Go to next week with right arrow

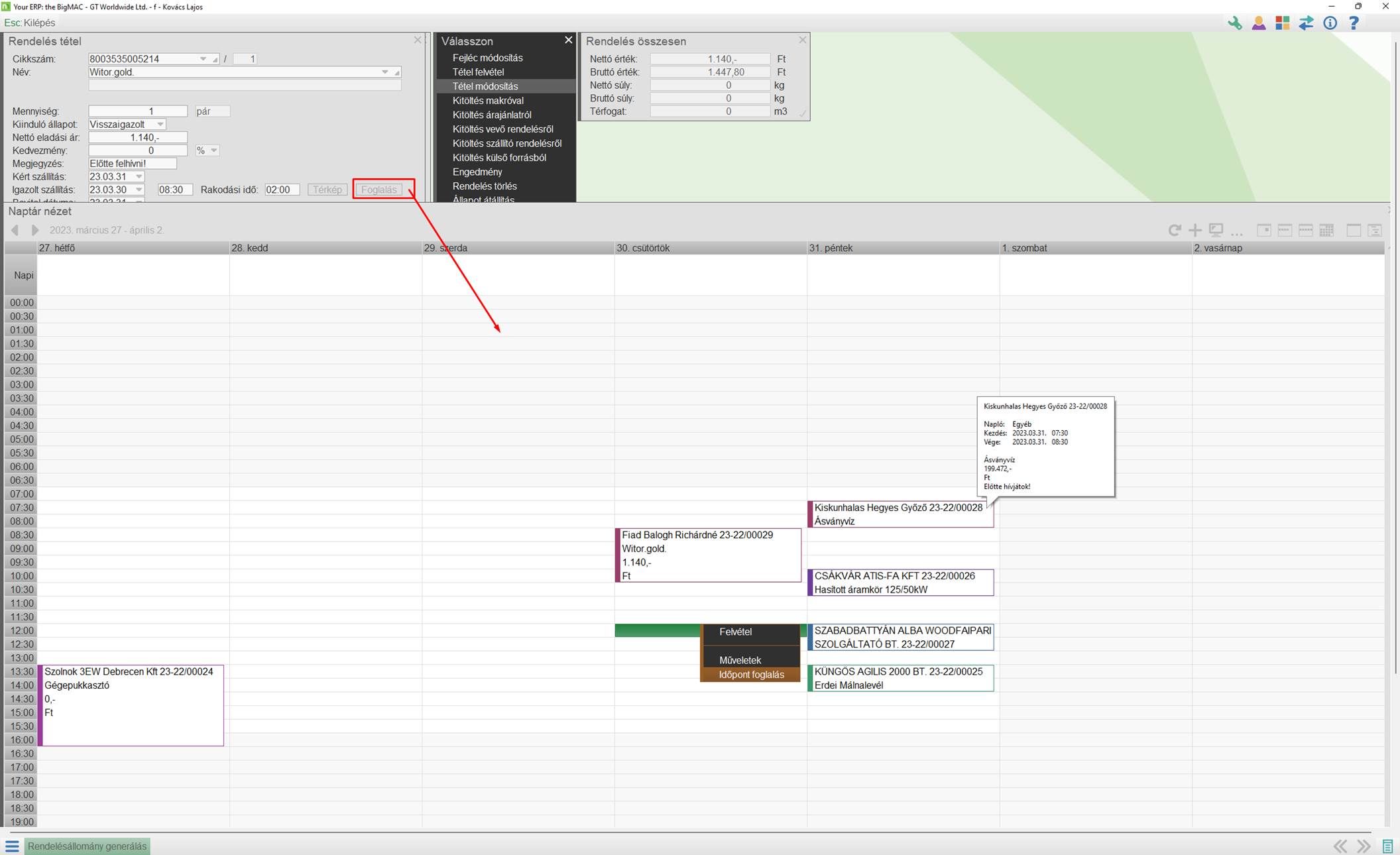[35, 230]
